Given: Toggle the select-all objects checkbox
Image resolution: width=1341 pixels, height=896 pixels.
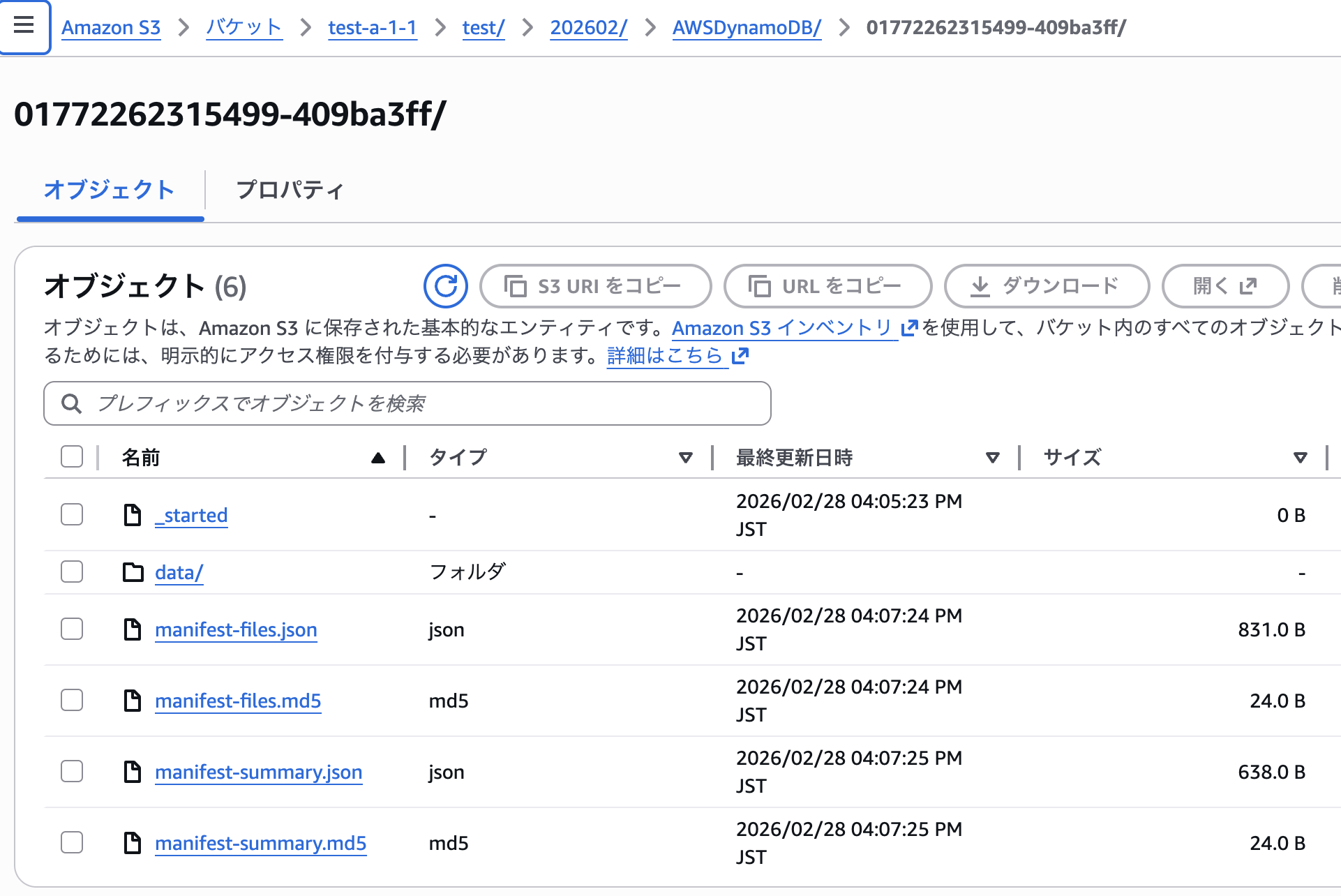Looking at the screenshot, I should coord(71,456).
